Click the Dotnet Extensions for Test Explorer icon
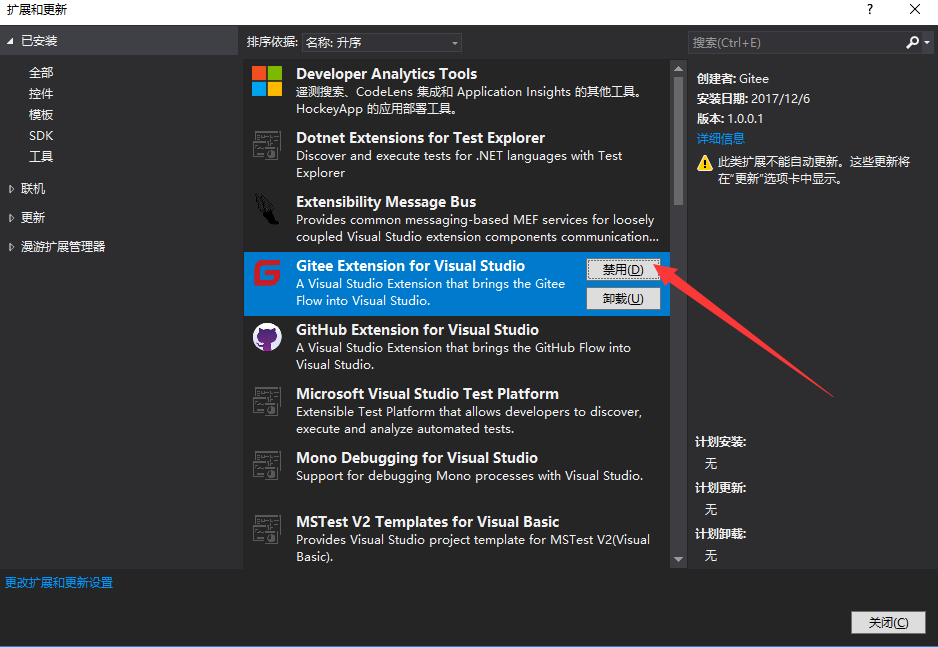Image resolution: width=938 pixels, height=647 pixels. 267,145
